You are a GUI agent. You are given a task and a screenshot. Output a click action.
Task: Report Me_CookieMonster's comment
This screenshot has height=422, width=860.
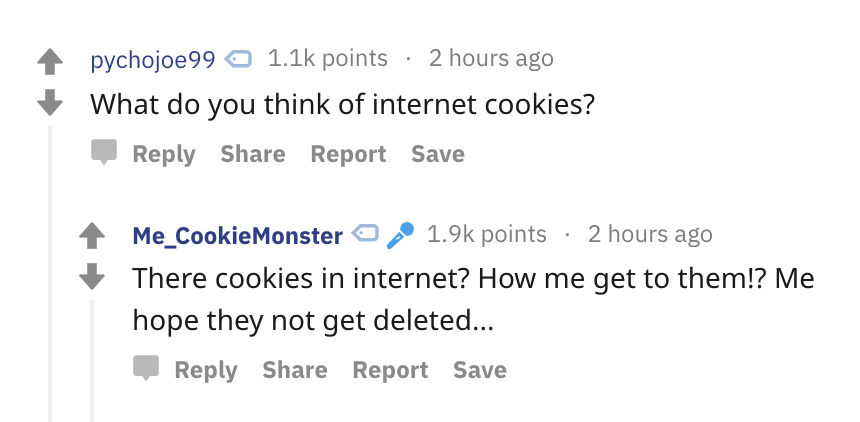pos(390,370)
